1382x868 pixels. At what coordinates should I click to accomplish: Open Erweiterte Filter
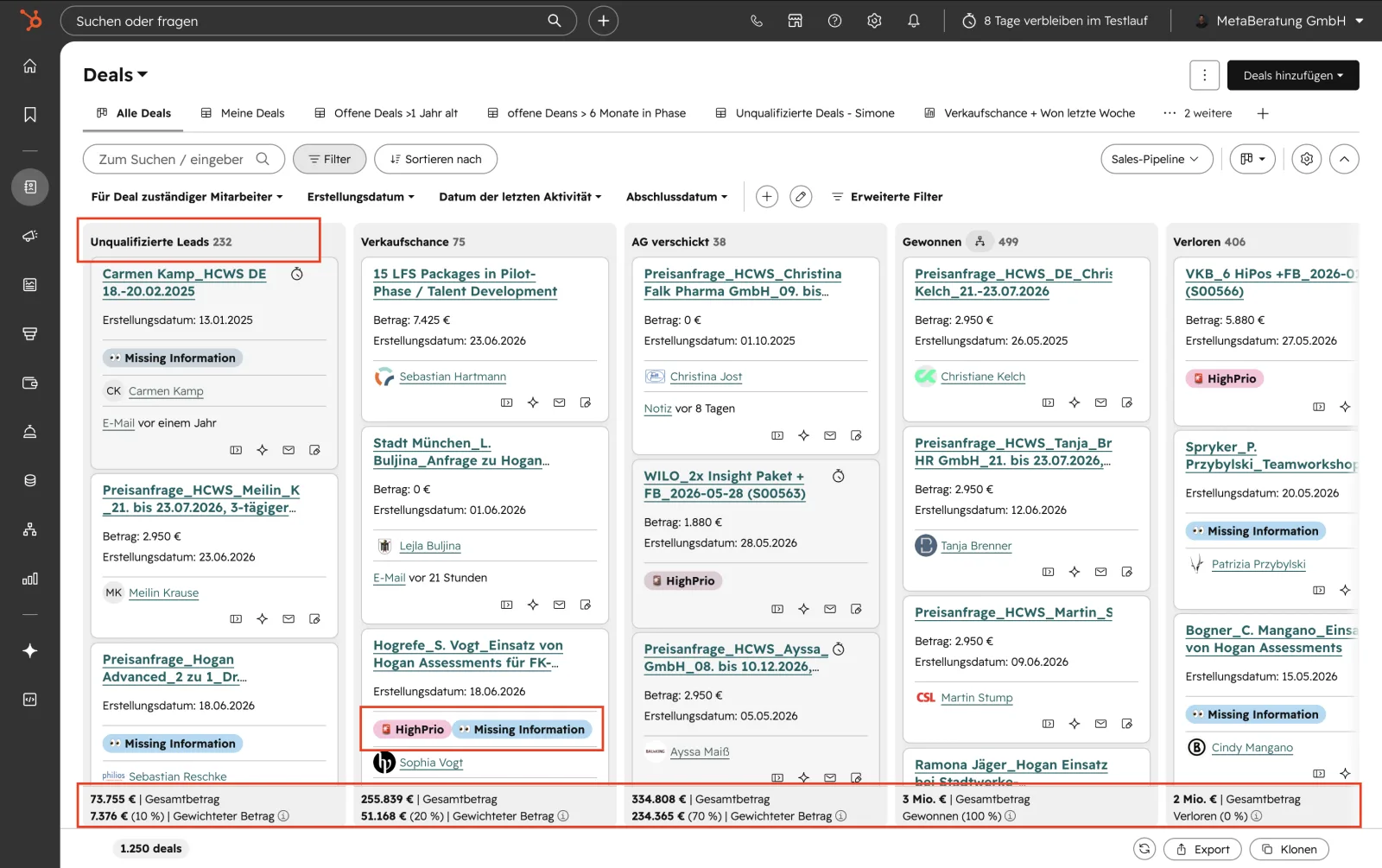(887, 197)
